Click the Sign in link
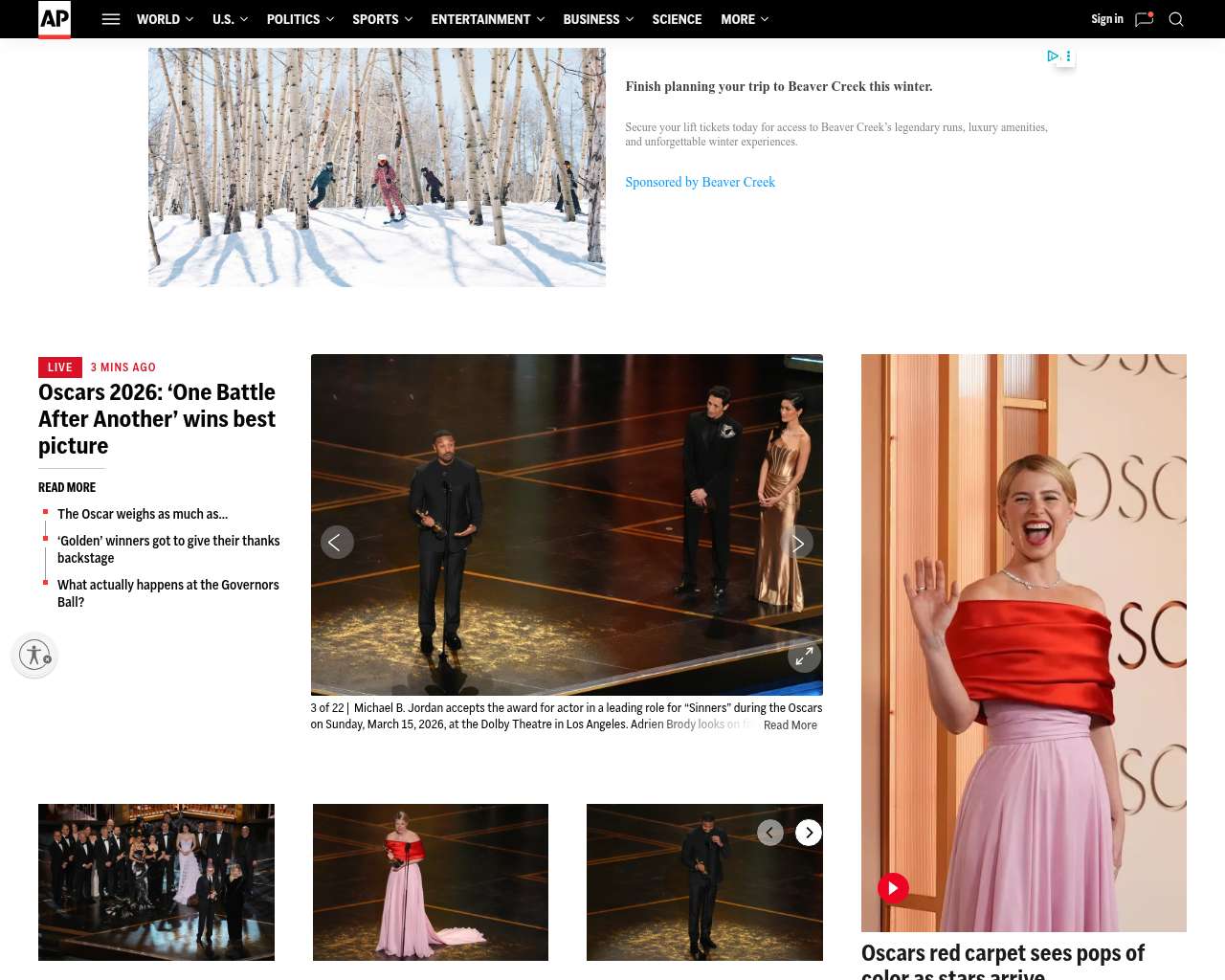Viewport: 1225px width, 980px height. 1107,19
